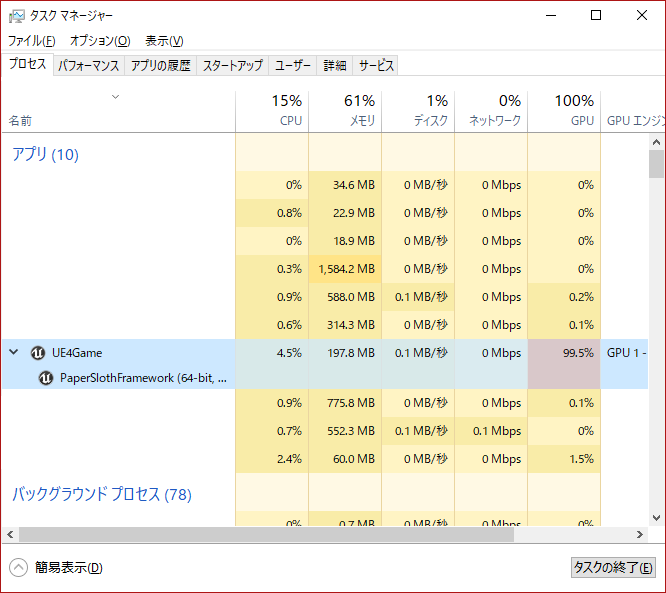Maximize the Task Manager window

596,16
